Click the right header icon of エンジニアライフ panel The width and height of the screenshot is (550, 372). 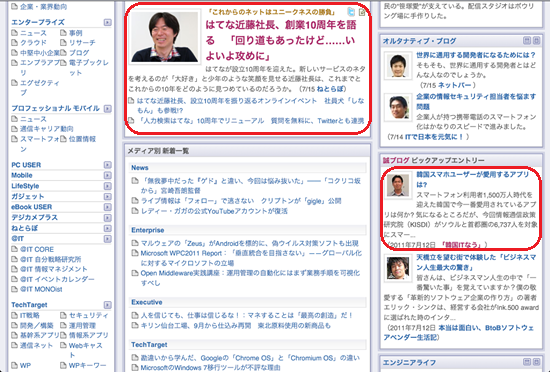(x=536, y=362)
